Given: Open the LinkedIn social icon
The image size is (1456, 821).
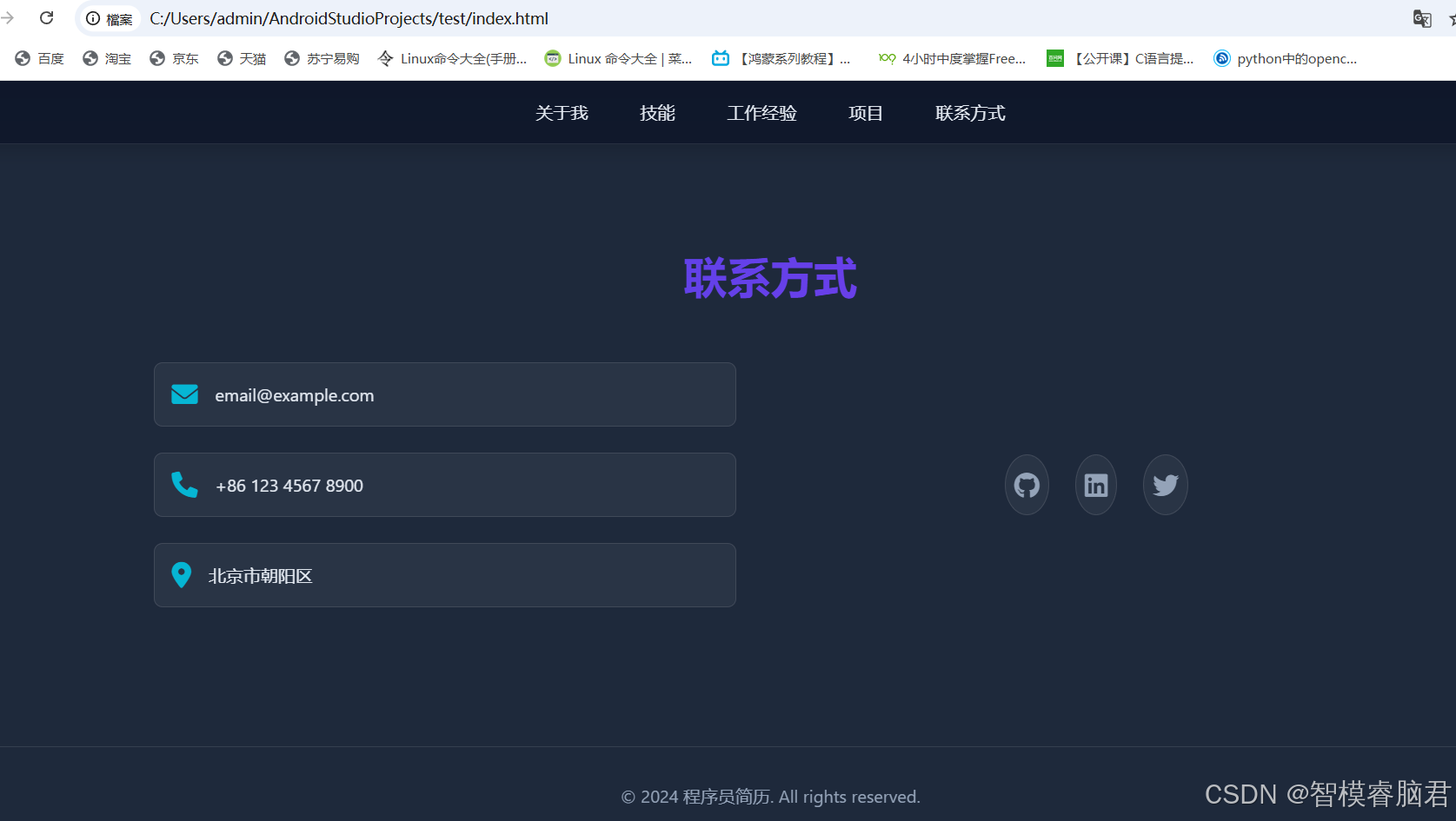Looking at the screenshot, I should click(1096, 485).
